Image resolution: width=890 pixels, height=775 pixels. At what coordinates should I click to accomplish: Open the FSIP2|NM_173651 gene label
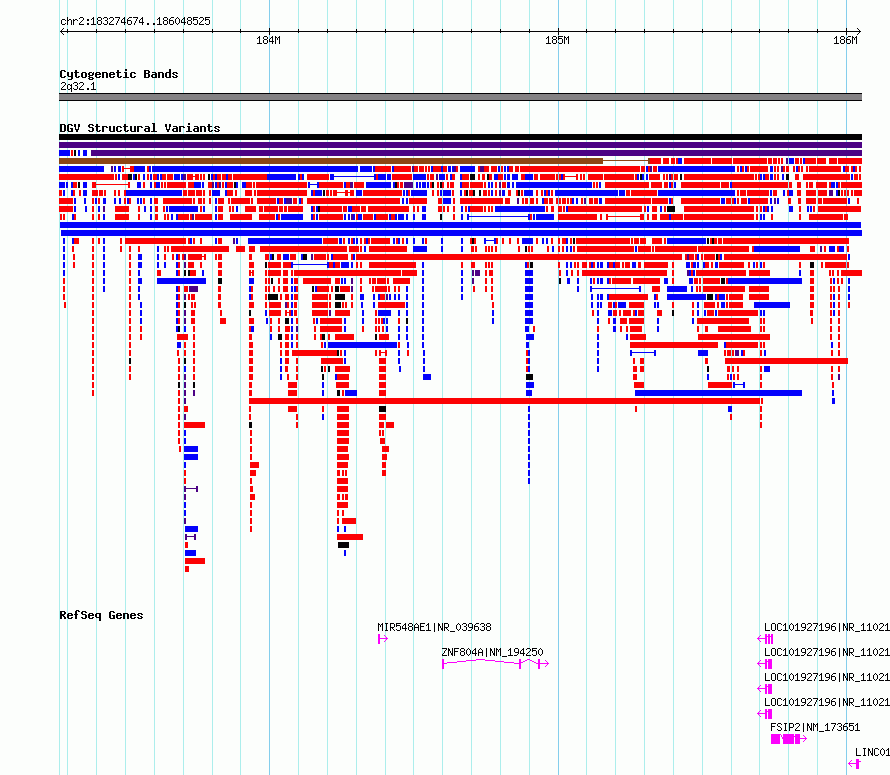click(815, 727)
